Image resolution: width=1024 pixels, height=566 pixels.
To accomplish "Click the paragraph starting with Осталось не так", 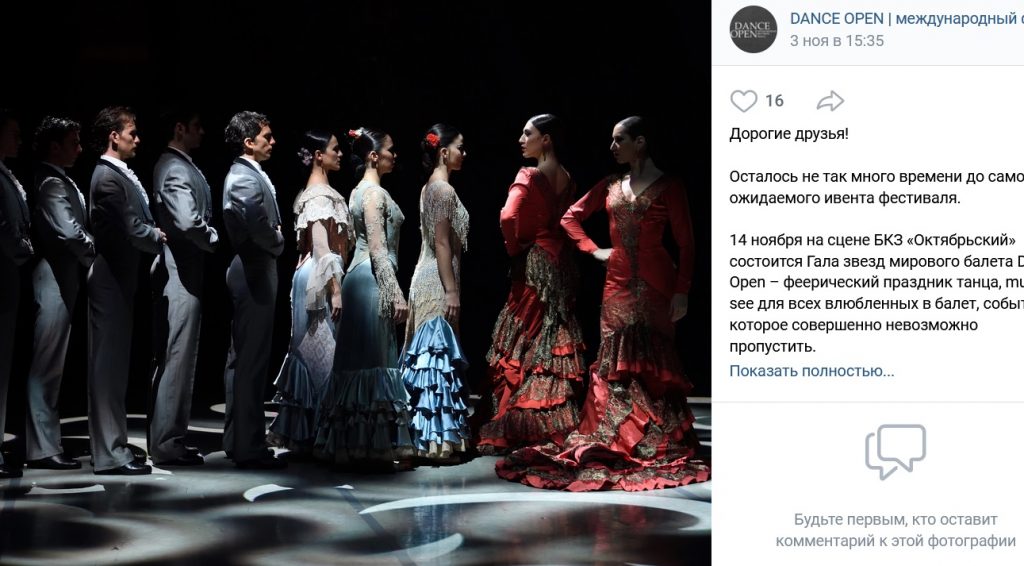I will [876, 187].
